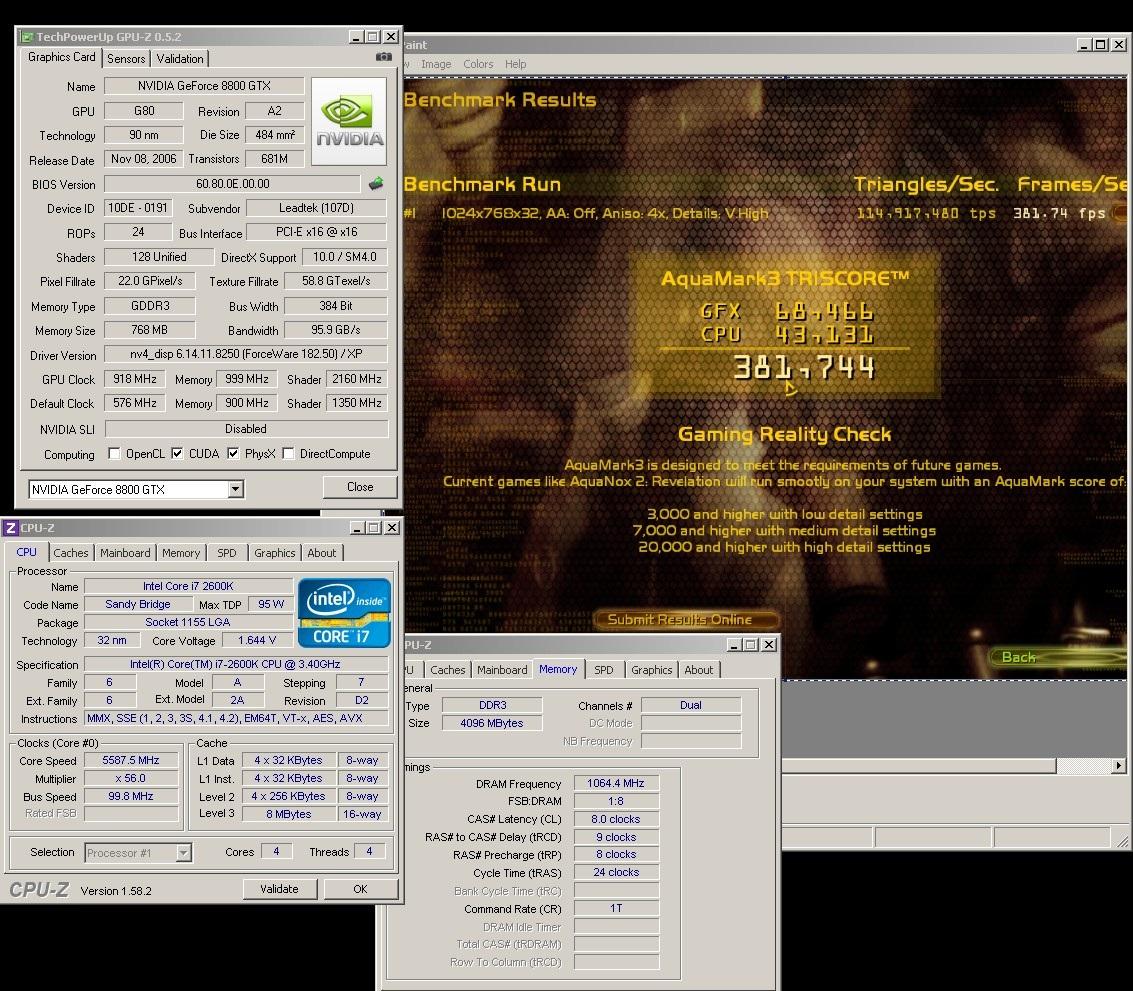Open the Mainboard tab in the memory CPU-Z window

click(x=501, y=670)
